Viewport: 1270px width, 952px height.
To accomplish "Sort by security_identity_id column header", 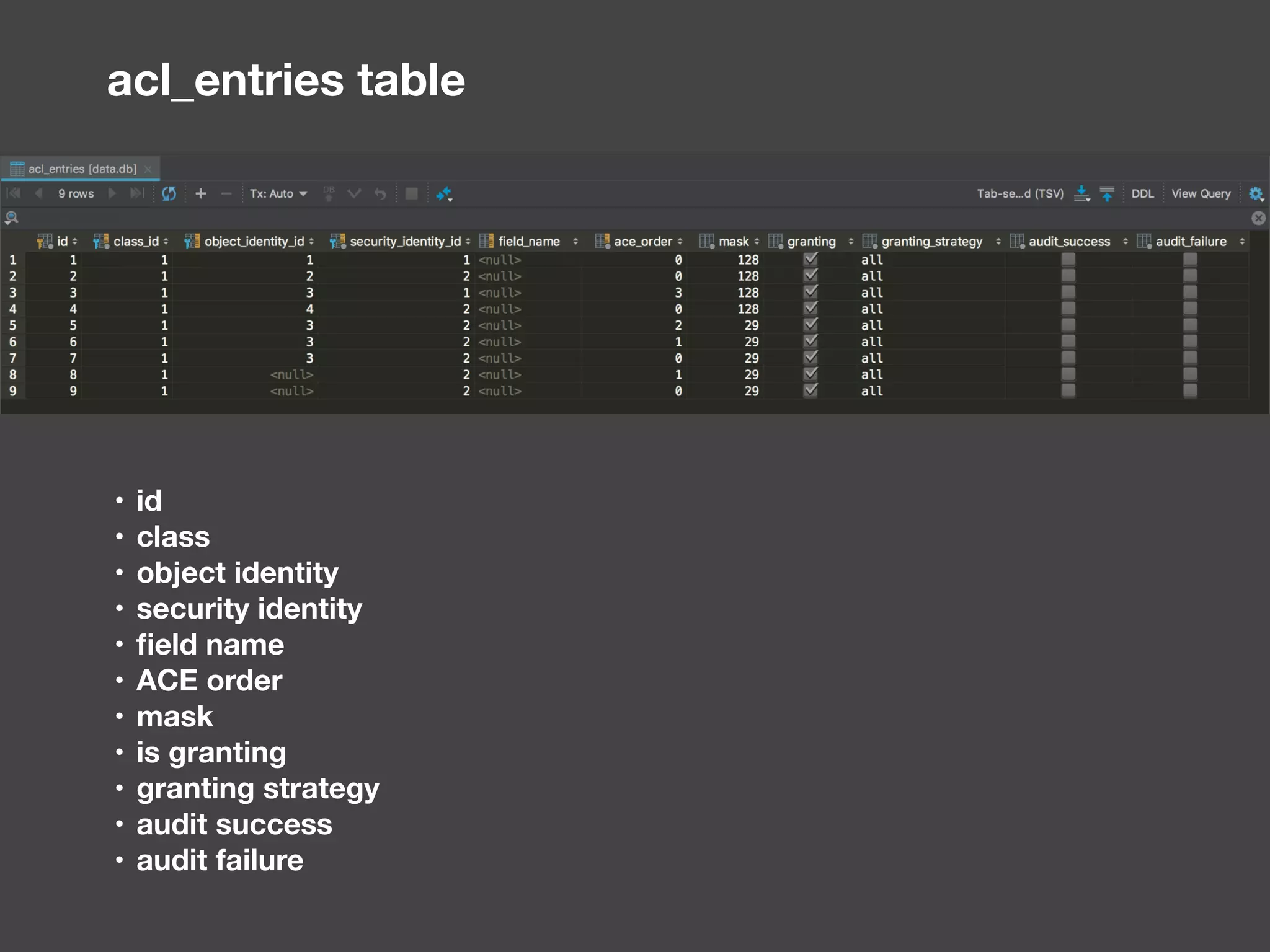I will (x=401, y=241).
